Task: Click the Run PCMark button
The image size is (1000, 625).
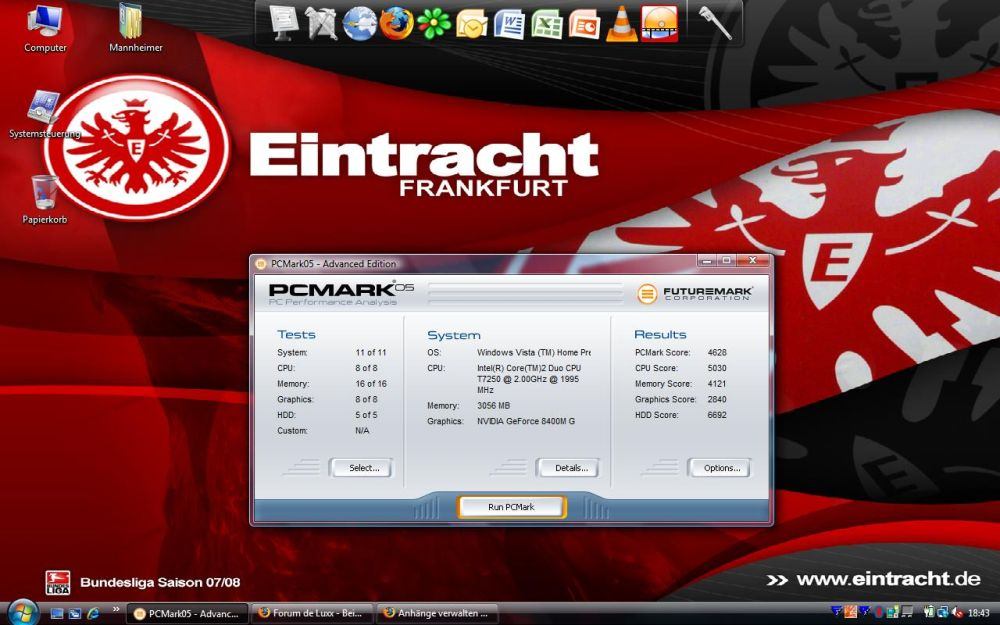Action: pyautogui.click(x=511, y=507)
